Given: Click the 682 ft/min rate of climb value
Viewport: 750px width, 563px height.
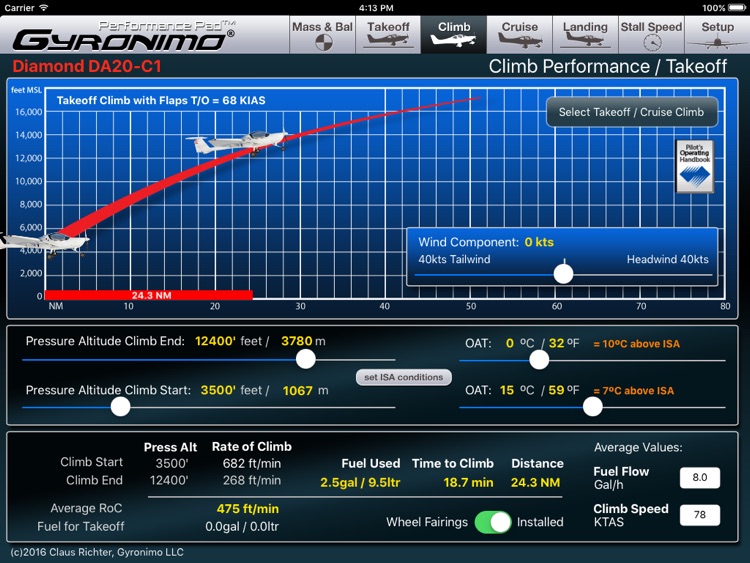Looking at the screenshot, I should tap(252, 464).
